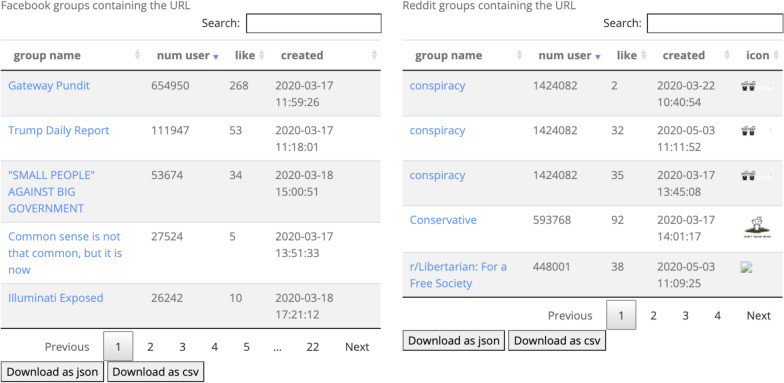Click Next in Reddit table pagination
This screenshot has height=383, width=784.
pos(759,316)
